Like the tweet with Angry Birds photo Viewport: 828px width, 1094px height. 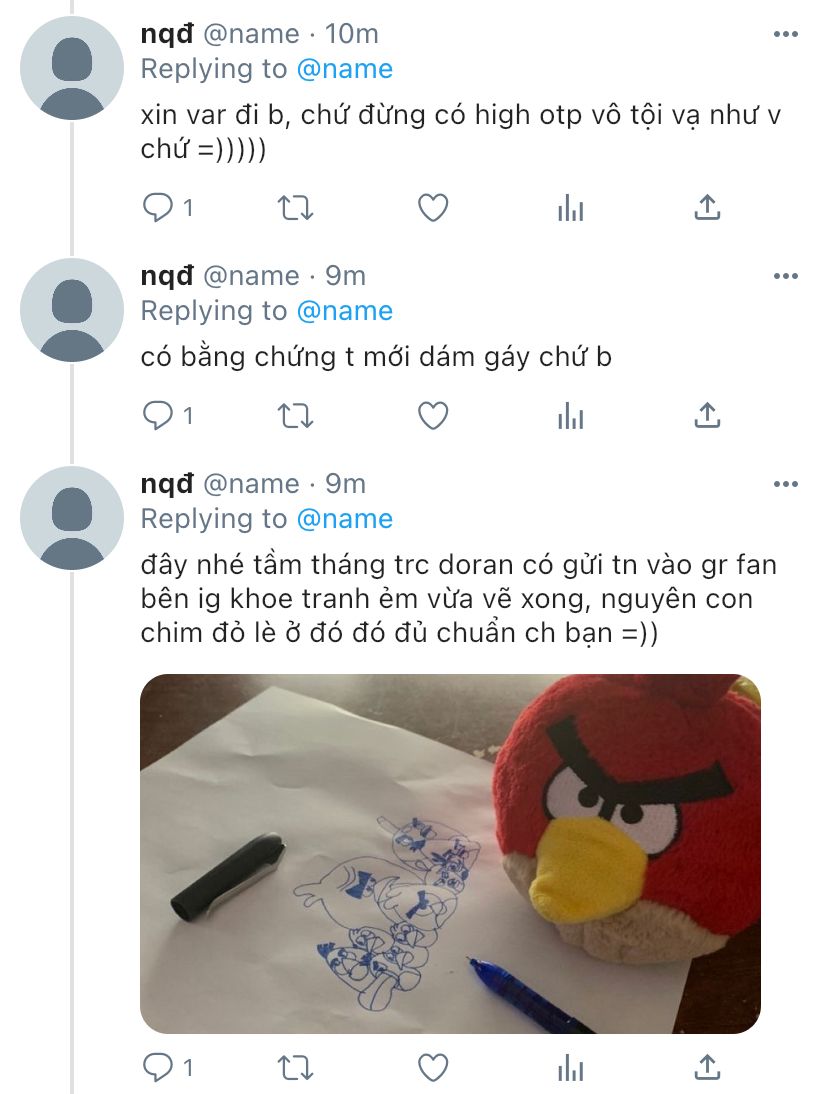click(432, 1067)
